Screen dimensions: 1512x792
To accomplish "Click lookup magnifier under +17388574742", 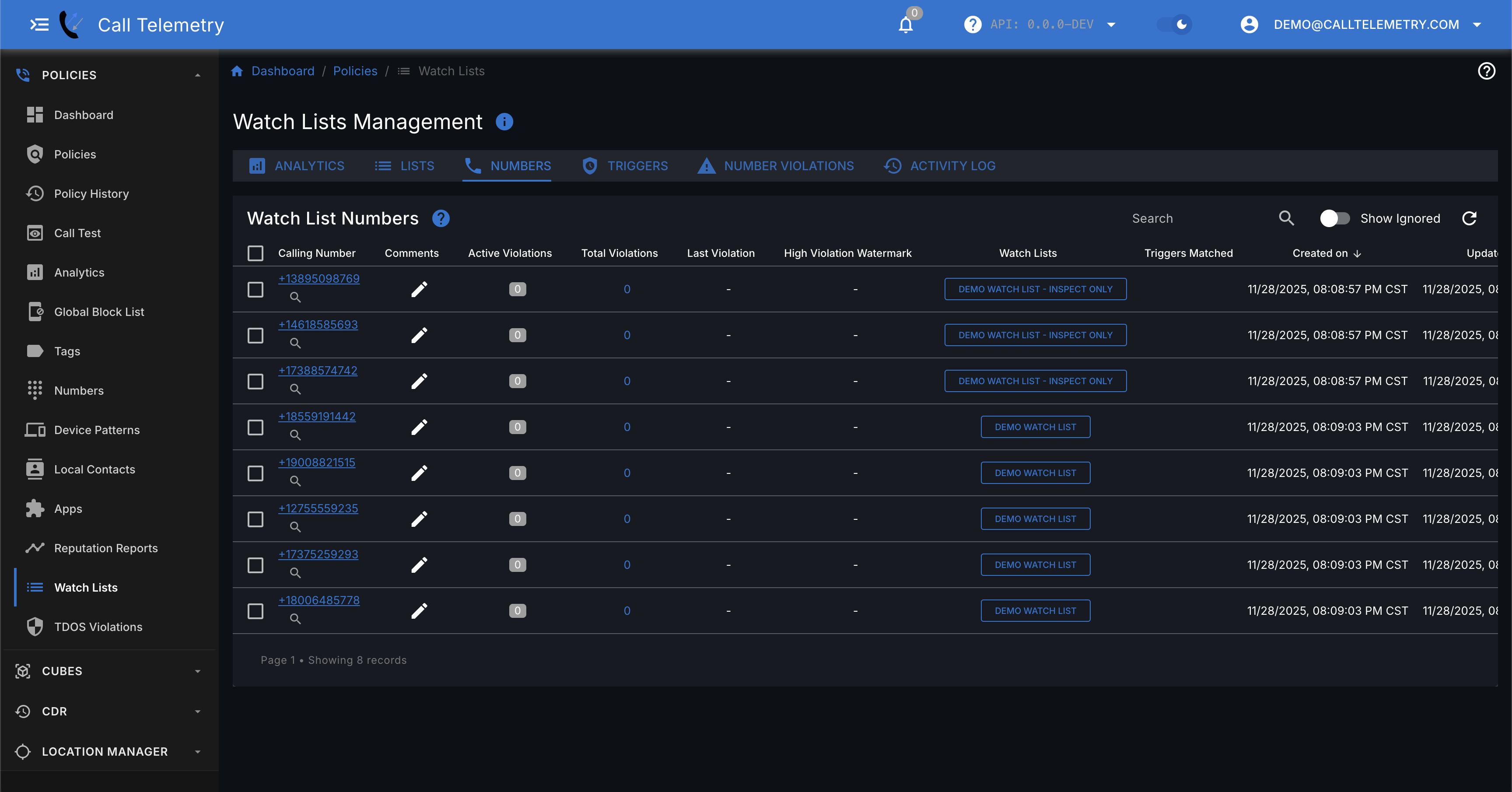I will point(295,389).
